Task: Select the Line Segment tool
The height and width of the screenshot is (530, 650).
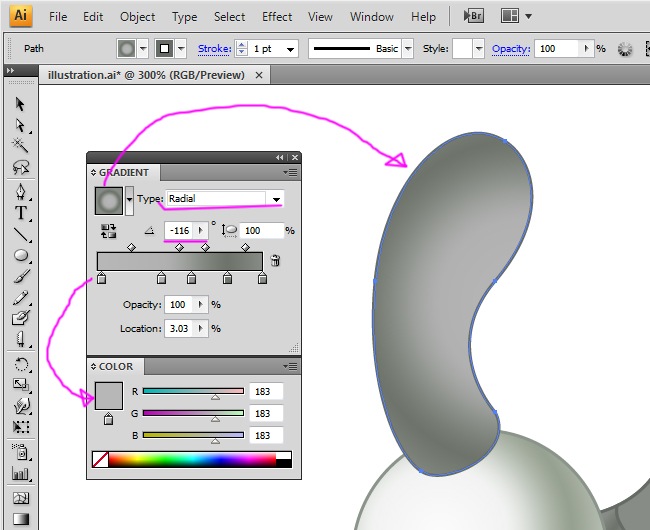Action: pos(19,235)
